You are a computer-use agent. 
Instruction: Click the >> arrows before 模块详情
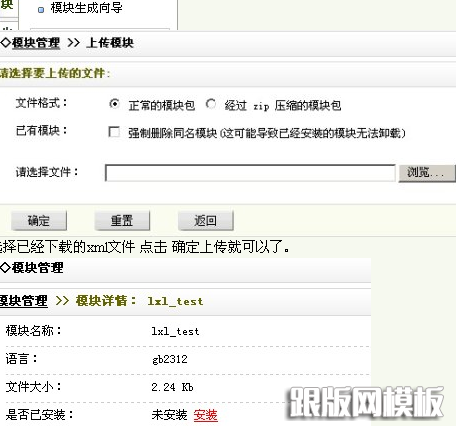tap(62, 301)
